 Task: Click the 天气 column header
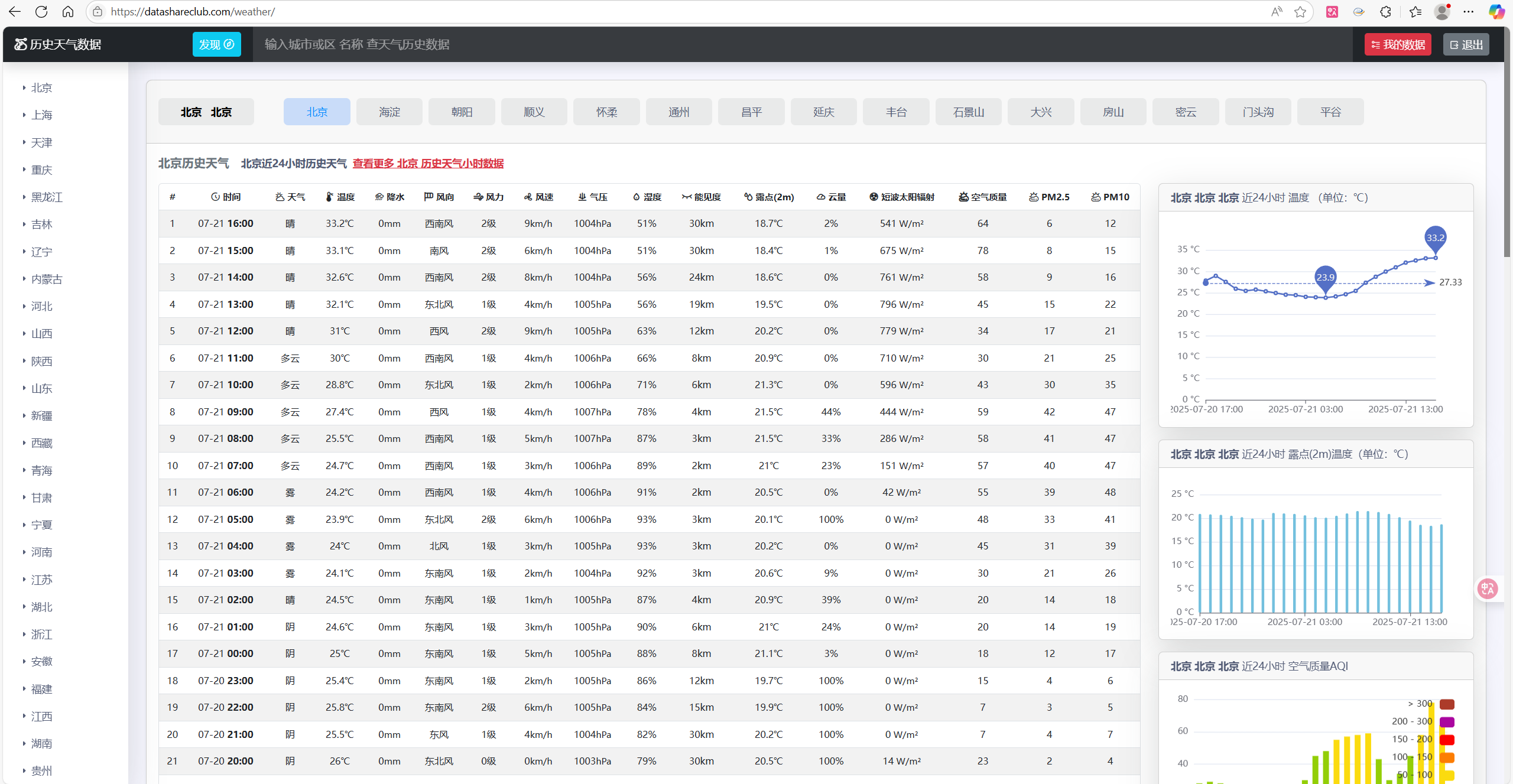[x=290, y=197]
